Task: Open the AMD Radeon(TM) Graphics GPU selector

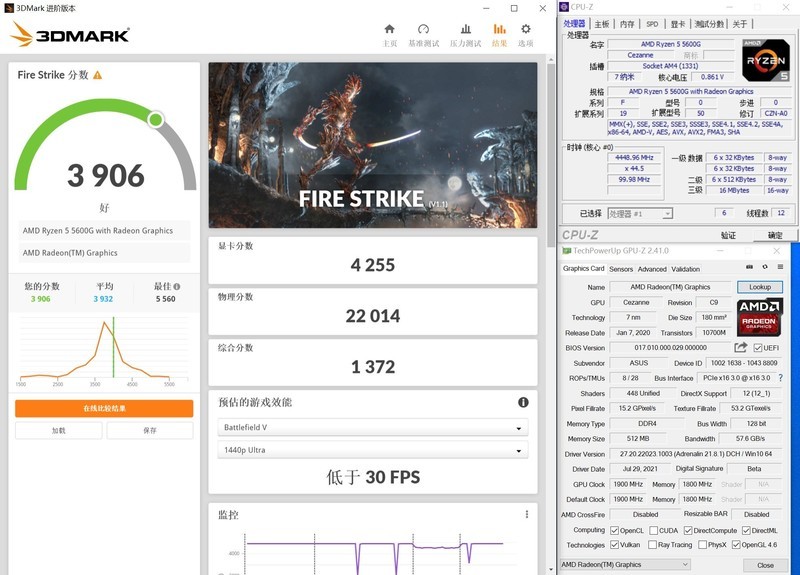Action: 625,565
